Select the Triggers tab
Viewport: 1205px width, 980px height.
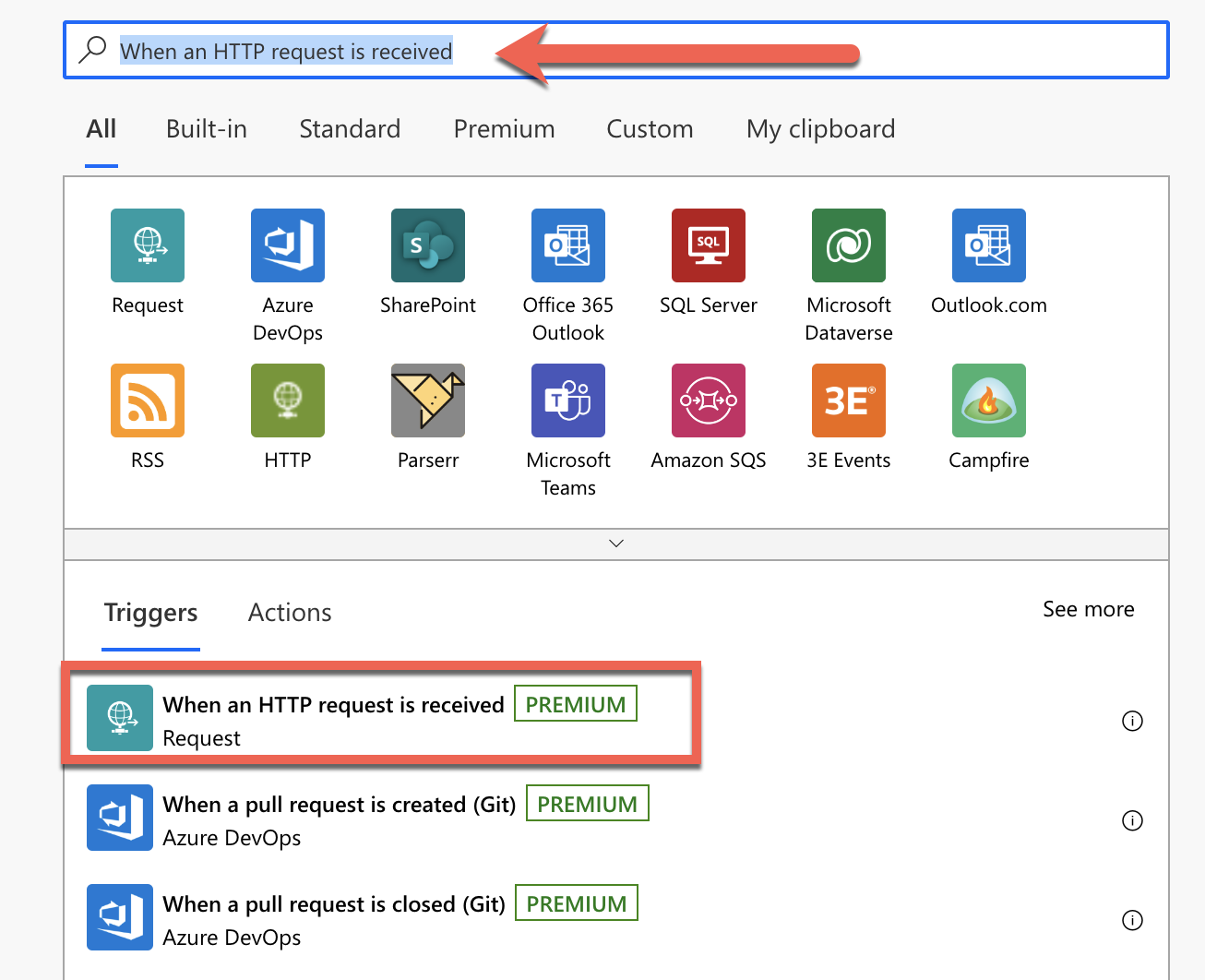[151, 613]
